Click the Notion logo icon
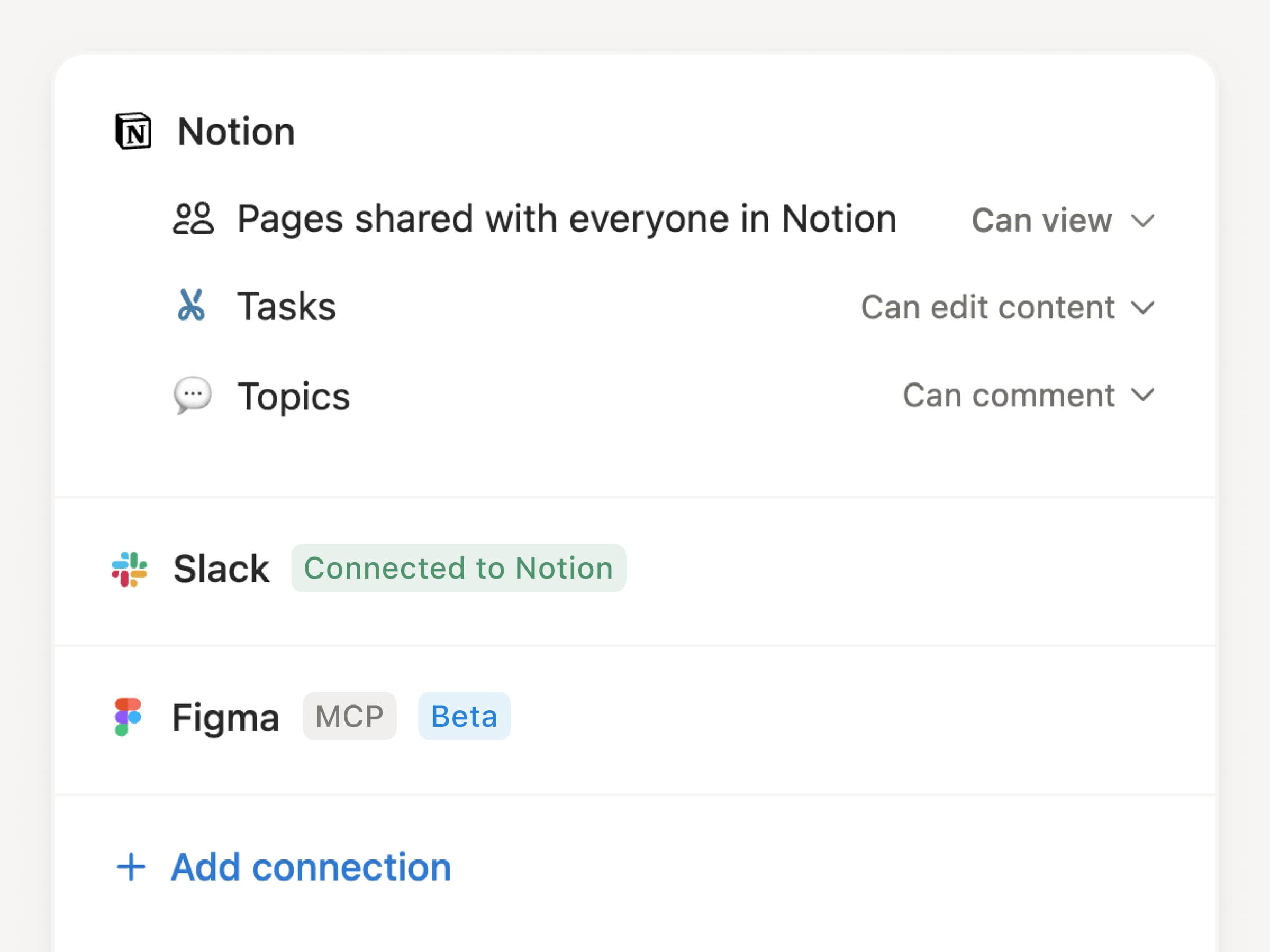The height and width of the screenshot is (952, 1270). (x=133, y=131)
